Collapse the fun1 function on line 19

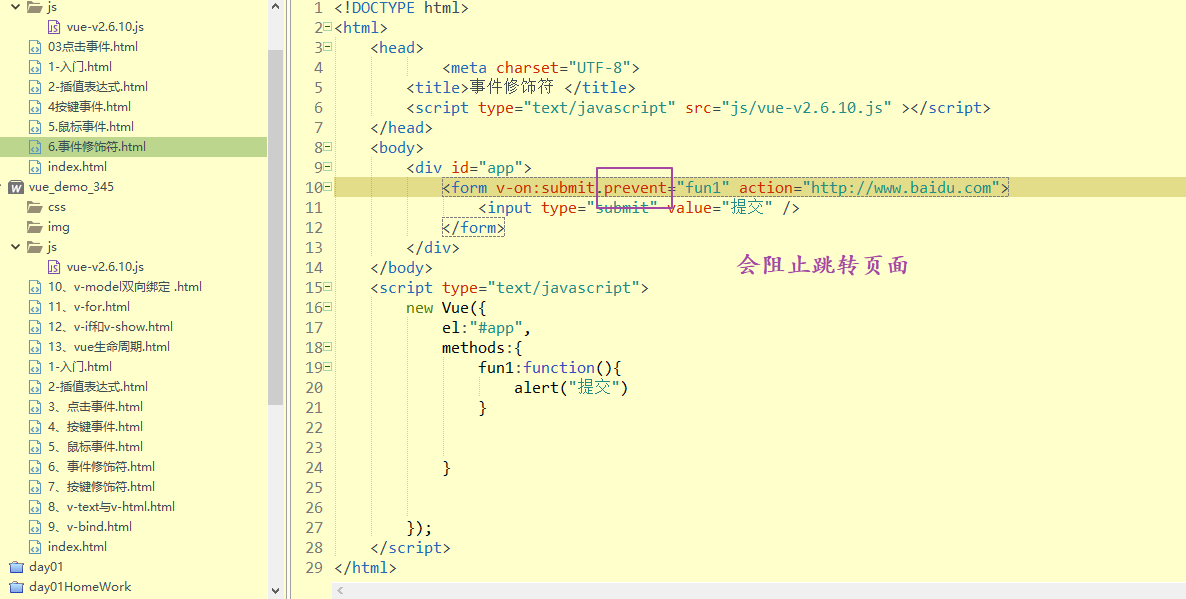click(x=328, y=368)
